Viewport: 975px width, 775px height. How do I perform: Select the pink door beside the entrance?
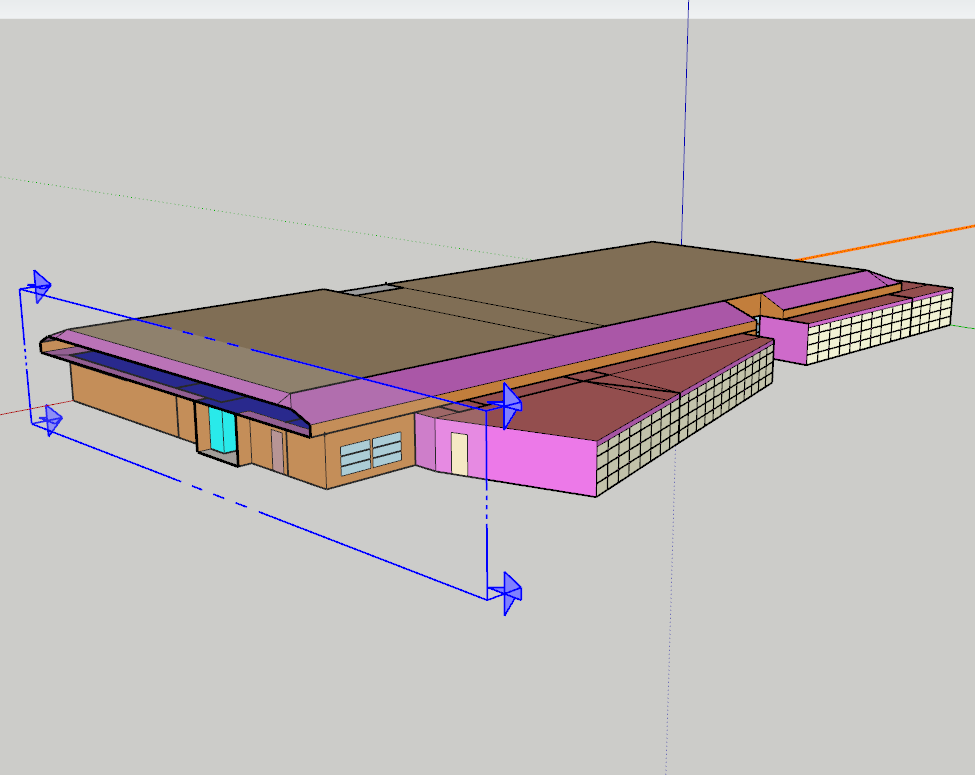click(277, 451)
